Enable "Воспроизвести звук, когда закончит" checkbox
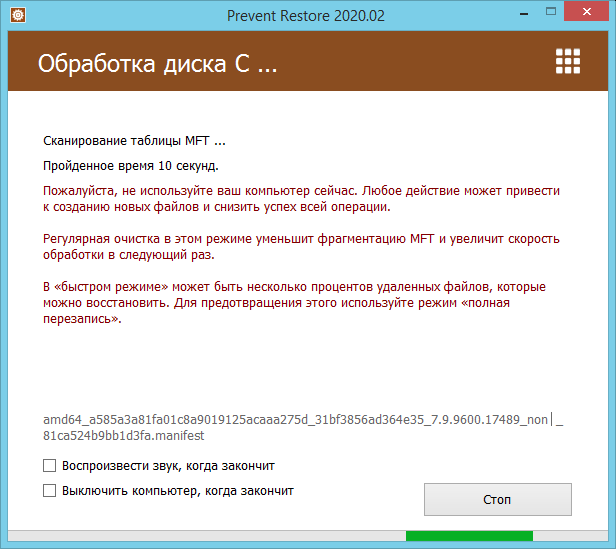Viewport: 616px width, 549px height. pyautogui.click(x=50, y=466)
